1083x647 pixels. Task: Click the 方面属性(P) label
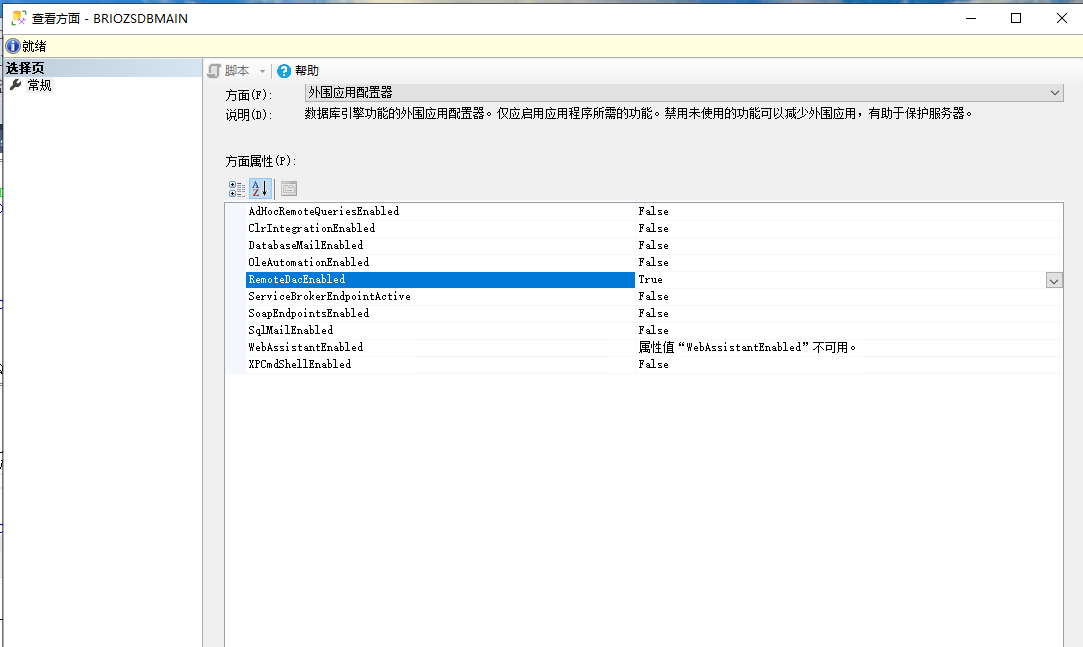[x=261, y=161]
